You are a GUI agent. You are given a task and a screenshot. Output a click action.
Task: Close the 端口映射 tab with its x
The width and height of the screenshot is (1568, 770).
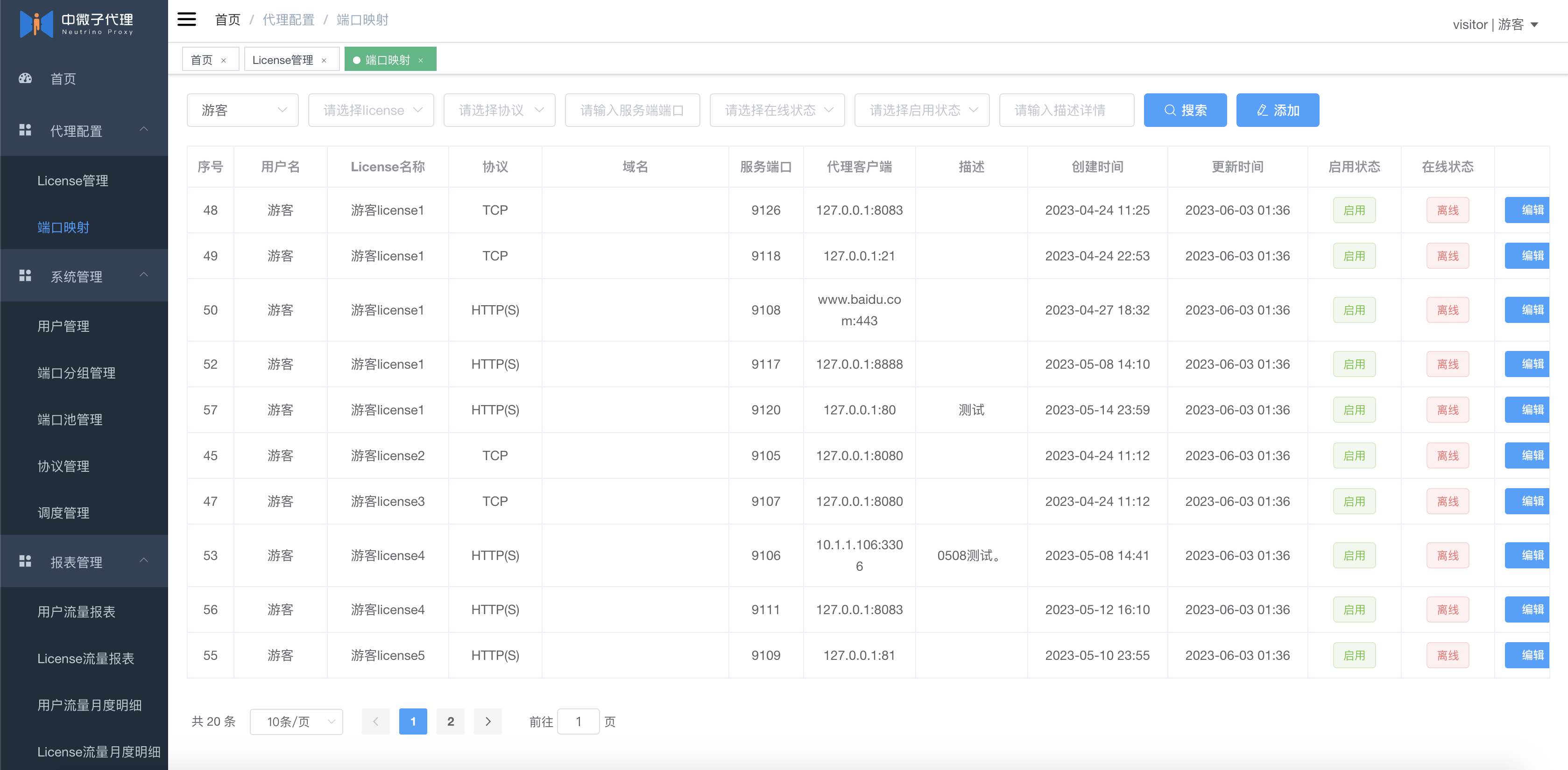coord(421,60)
